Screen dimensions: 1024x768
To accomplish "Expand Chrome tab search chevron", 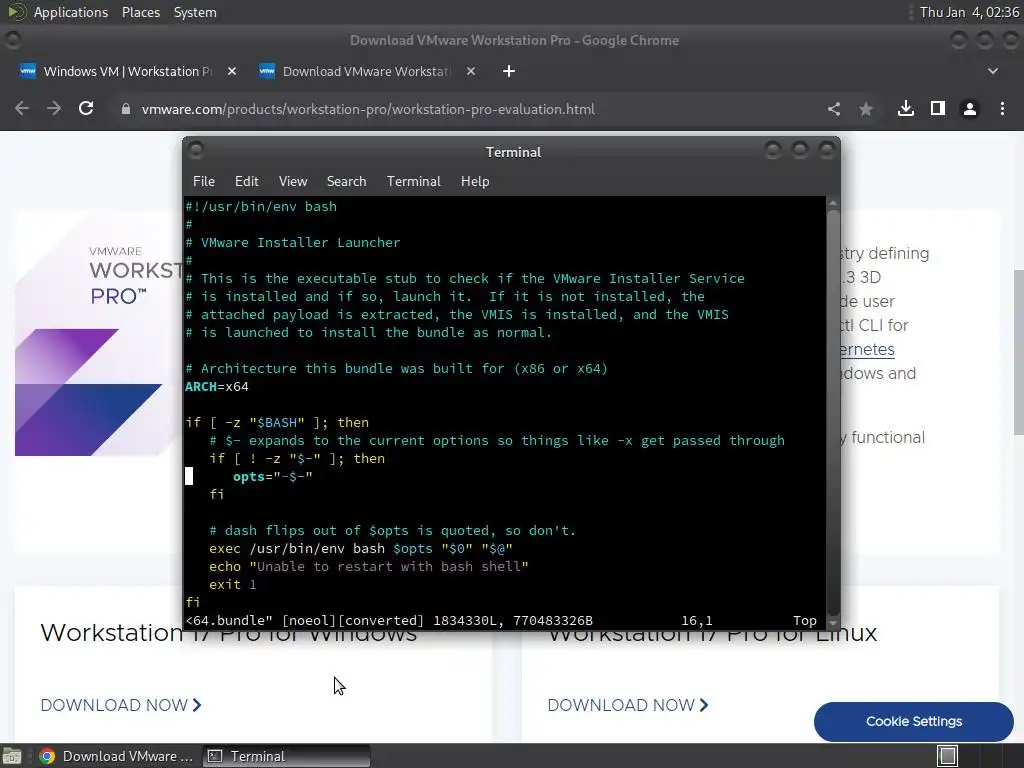I will (993, 71).
